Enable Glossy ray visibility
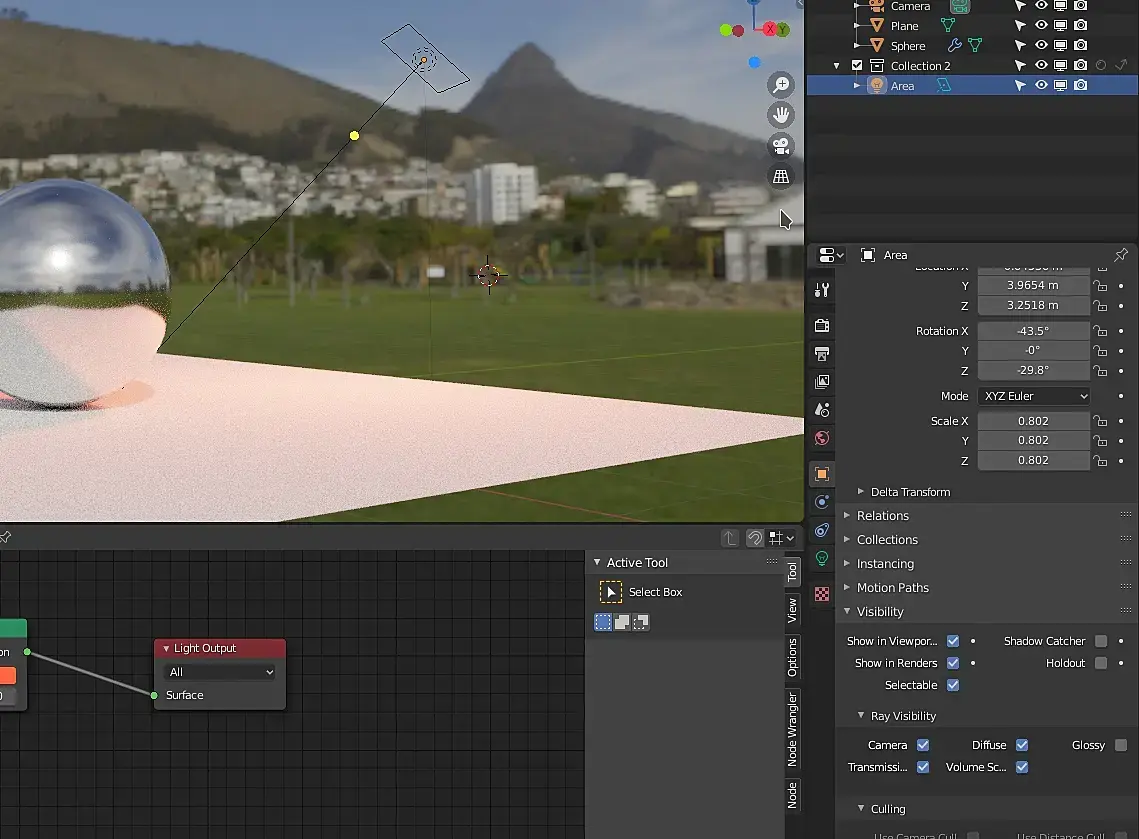1139x839 pixels. [1121, 745]
